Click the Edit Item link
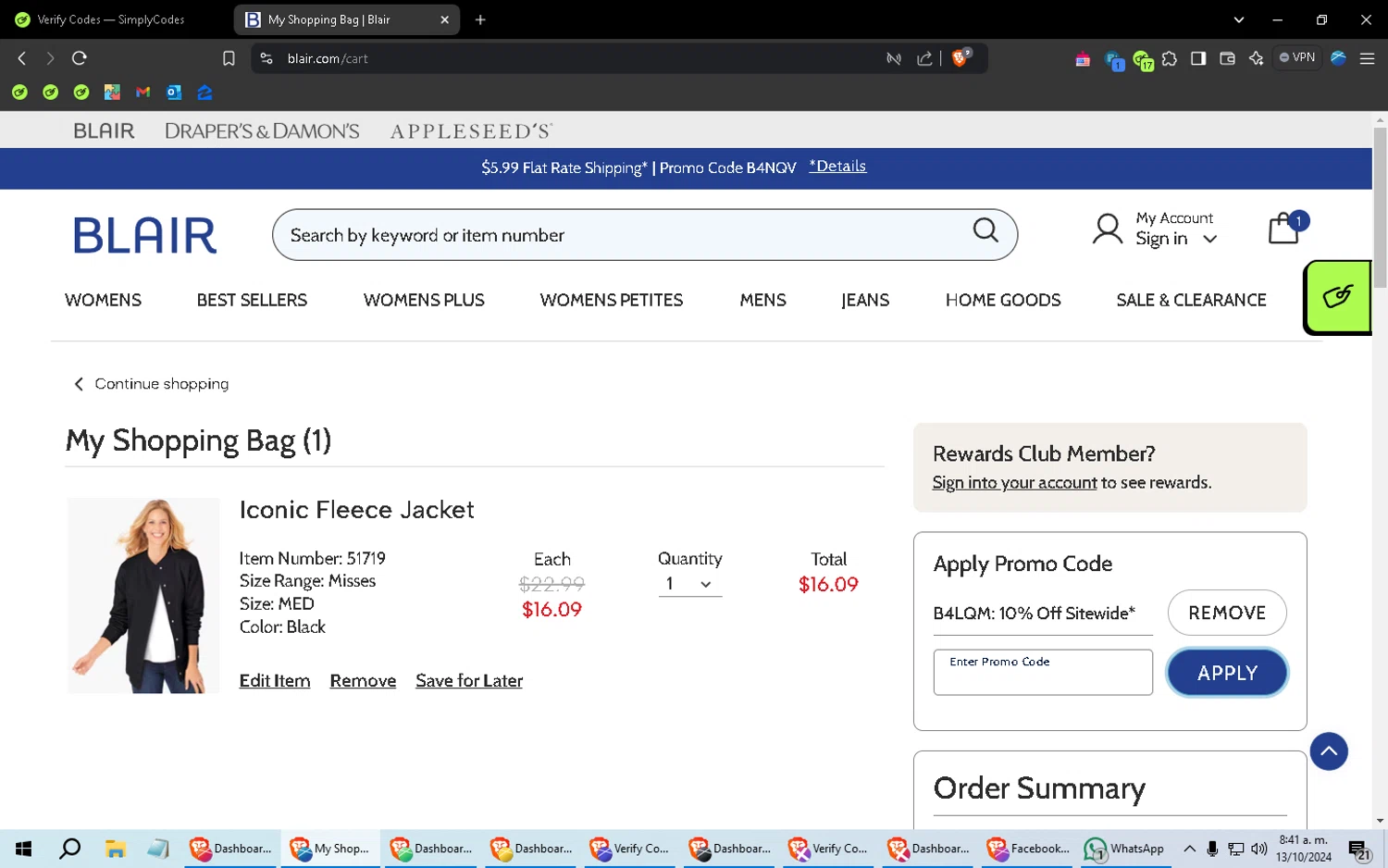 tap(275, 680)
